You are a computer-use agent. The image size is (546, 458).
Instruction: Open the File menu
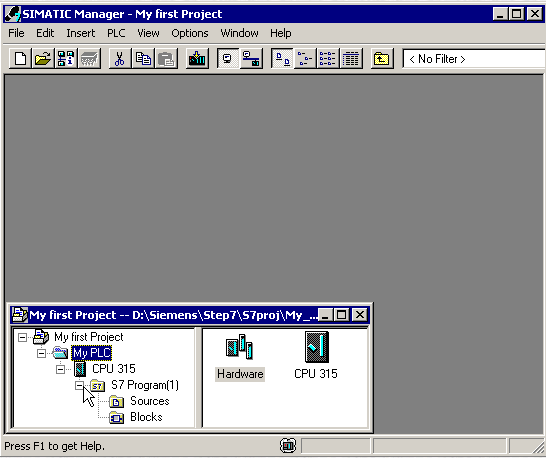16,33
